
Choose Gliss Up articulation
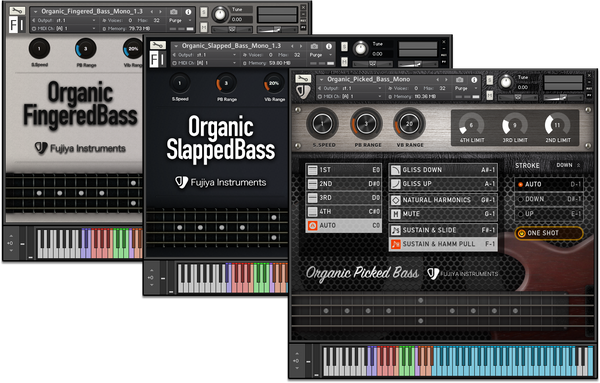point(443,184)
